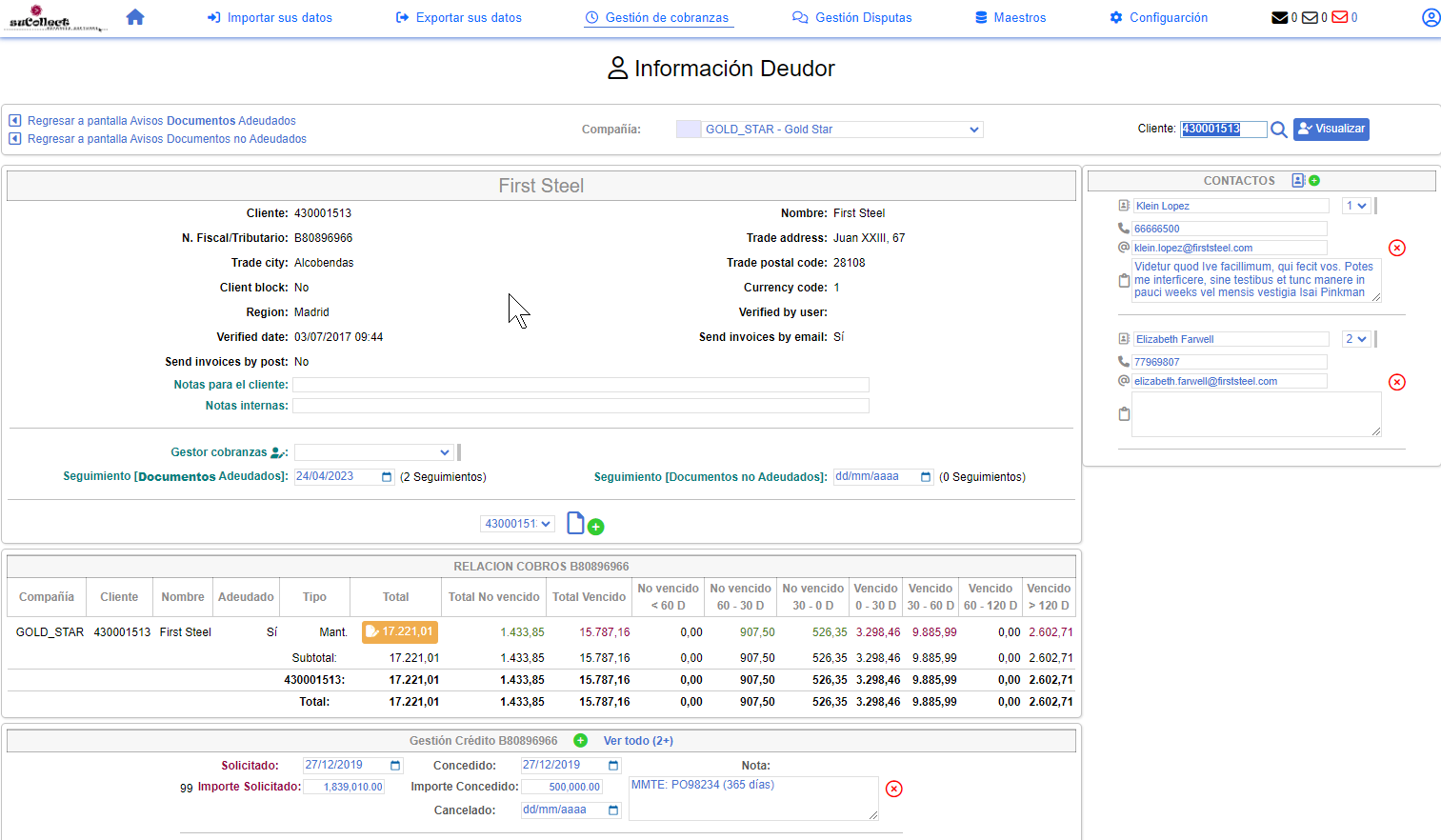Click the '15.787,16' Total Vencido value in Mant. row
Viewport: 1441px width, 840px height.
pos(605,632)
